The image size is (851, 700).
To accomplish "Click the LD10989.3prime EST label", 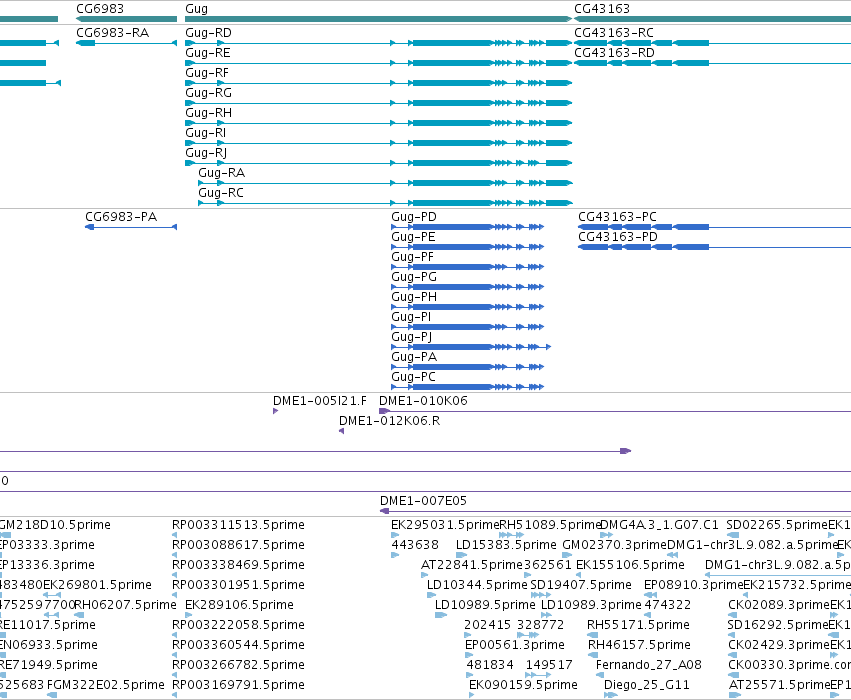I will pos(592,605).
